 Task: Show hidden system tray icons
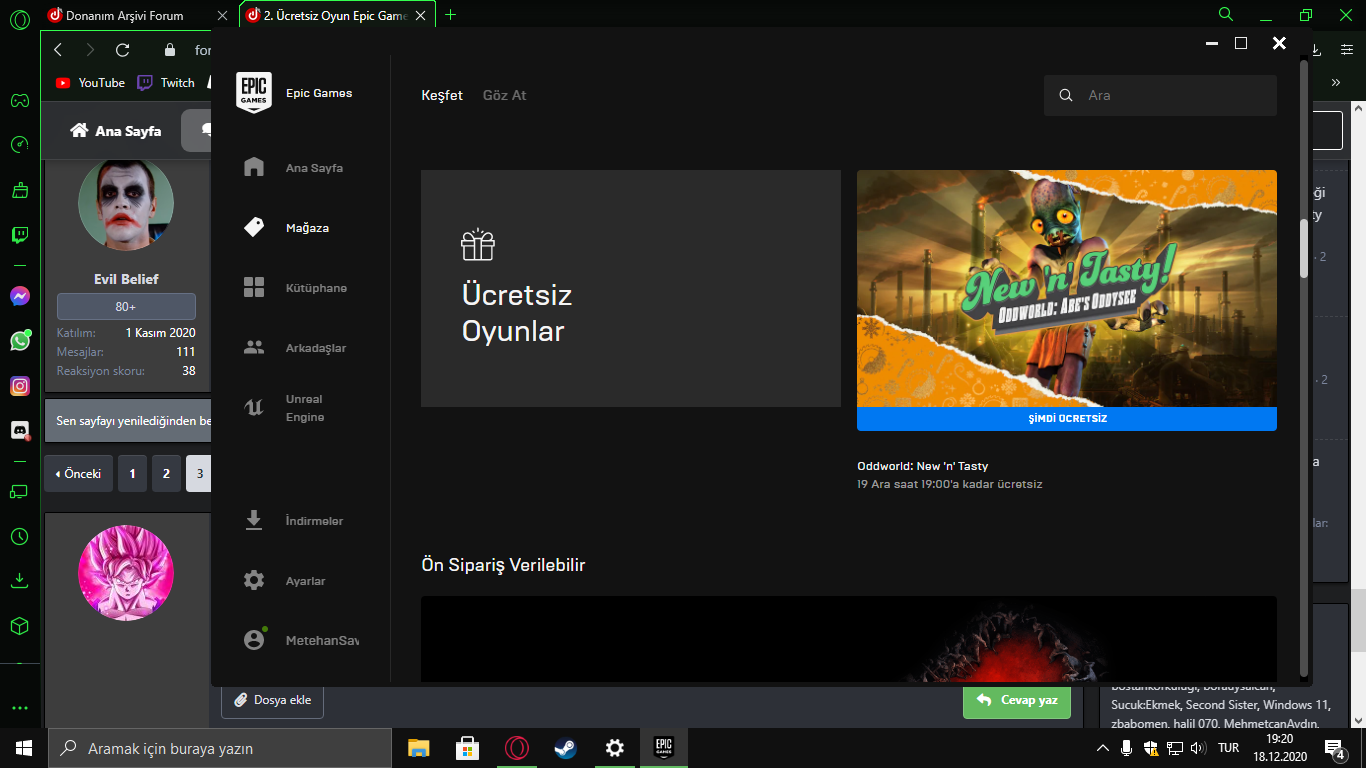[1103, 748]
